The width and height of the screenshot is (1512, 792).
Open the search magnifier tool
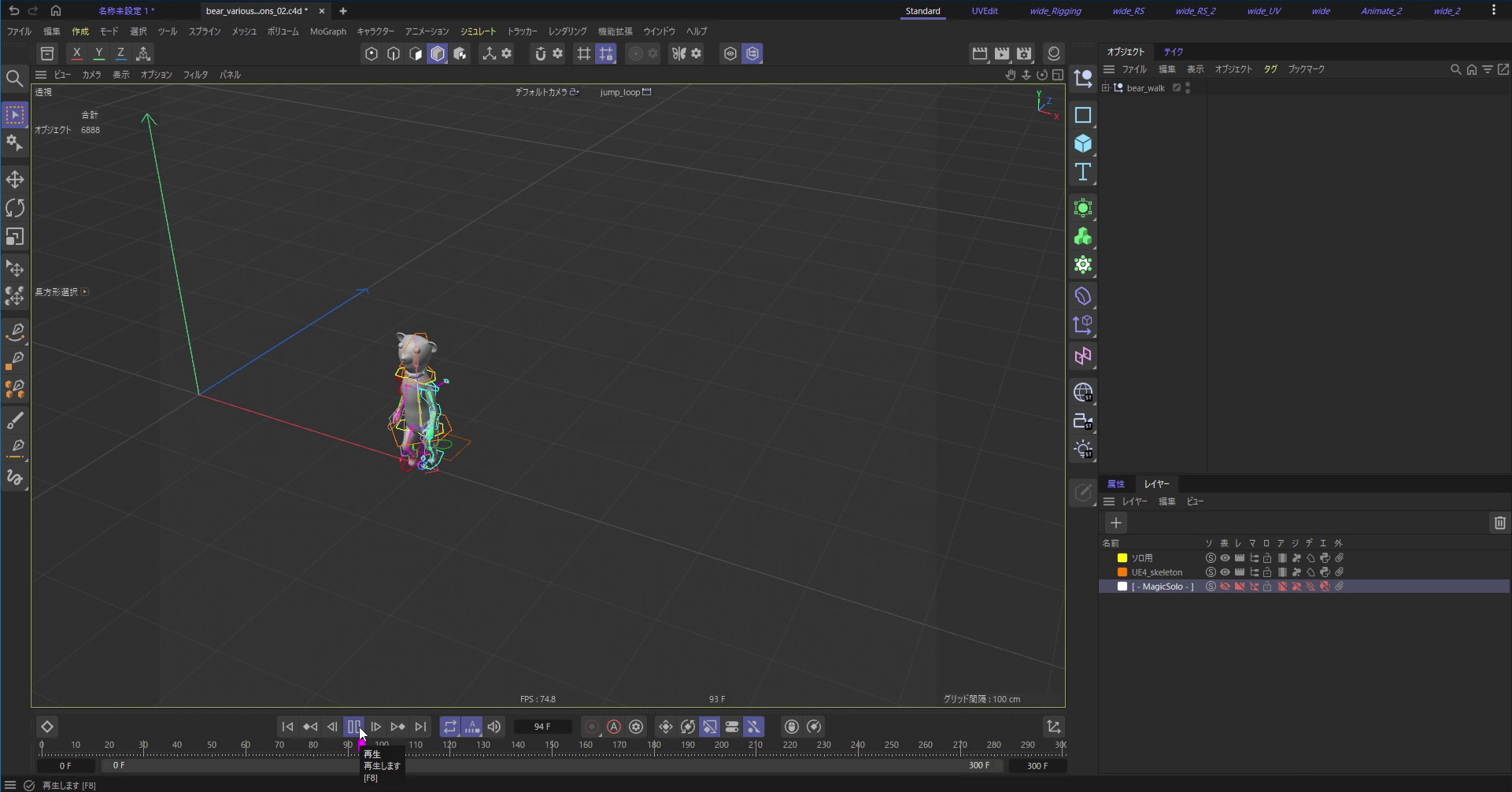(14, 78)
